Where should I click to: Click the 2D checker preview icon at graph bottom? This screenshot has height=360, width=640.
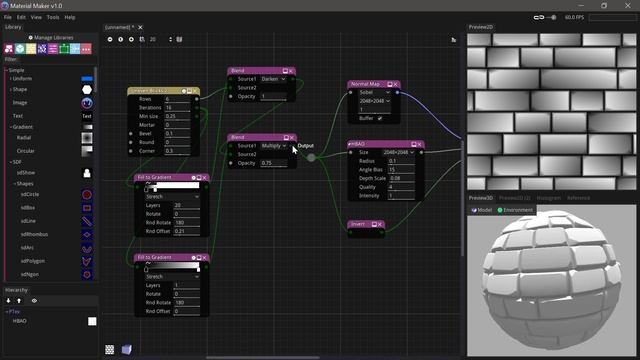109,349
